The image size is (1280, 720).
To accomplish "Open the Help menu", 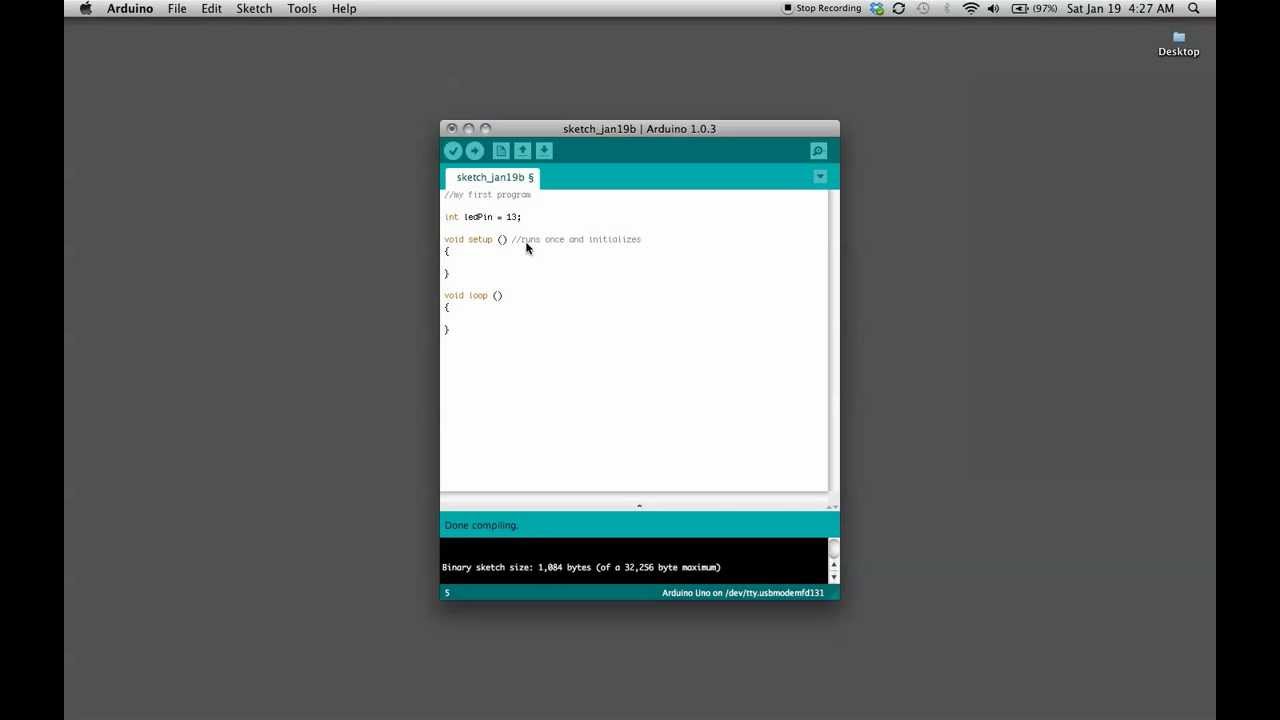I will coord(344,8).
